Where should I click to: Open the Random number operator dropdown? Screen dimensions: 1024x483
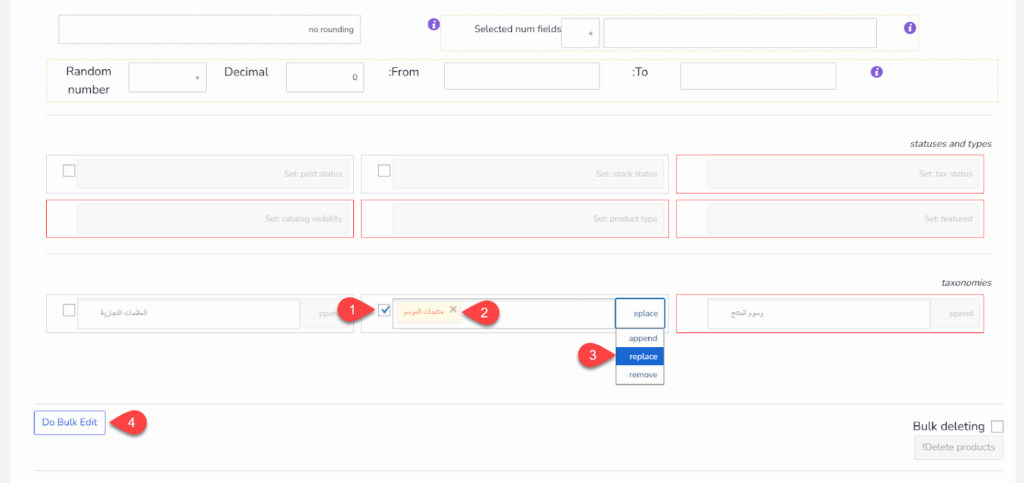(x=167, y=77)
